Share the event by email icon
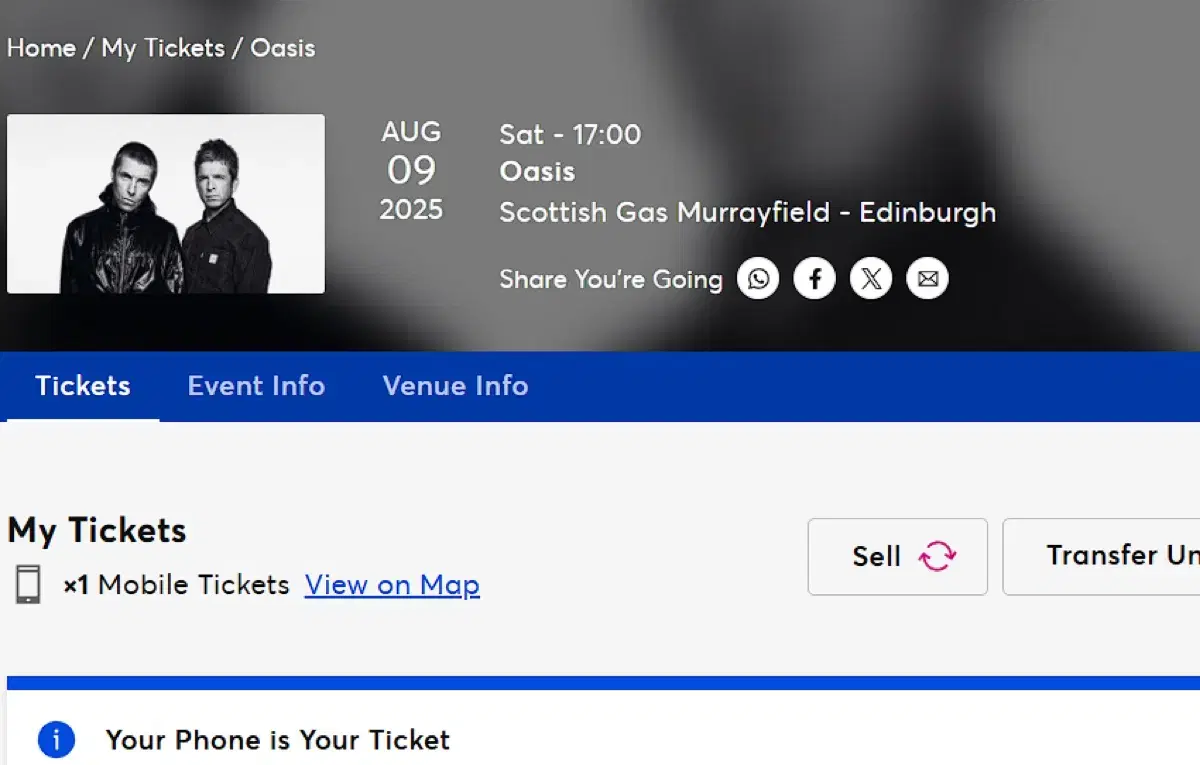 pos(928,279)
